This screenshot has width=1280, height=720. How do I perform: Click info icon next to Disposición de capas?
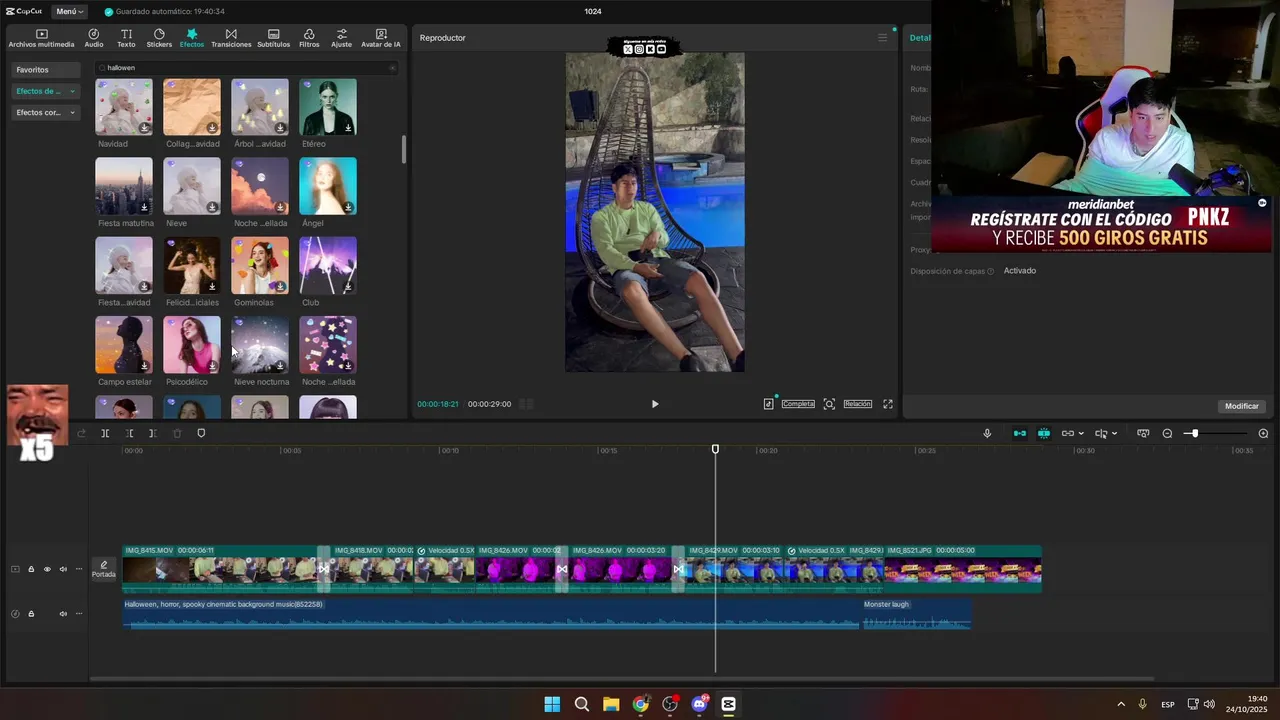tap(991, 271)
